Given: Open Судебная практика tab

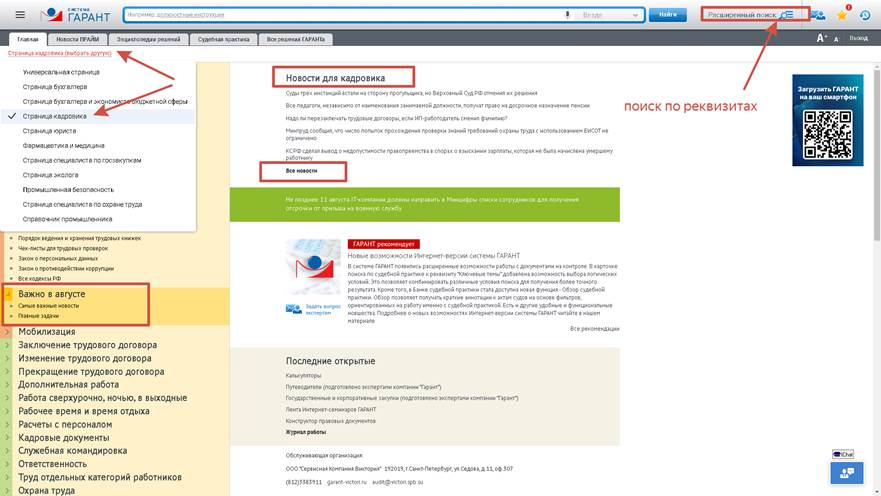Looking at the screenshot, I should [x=224, y=39].
